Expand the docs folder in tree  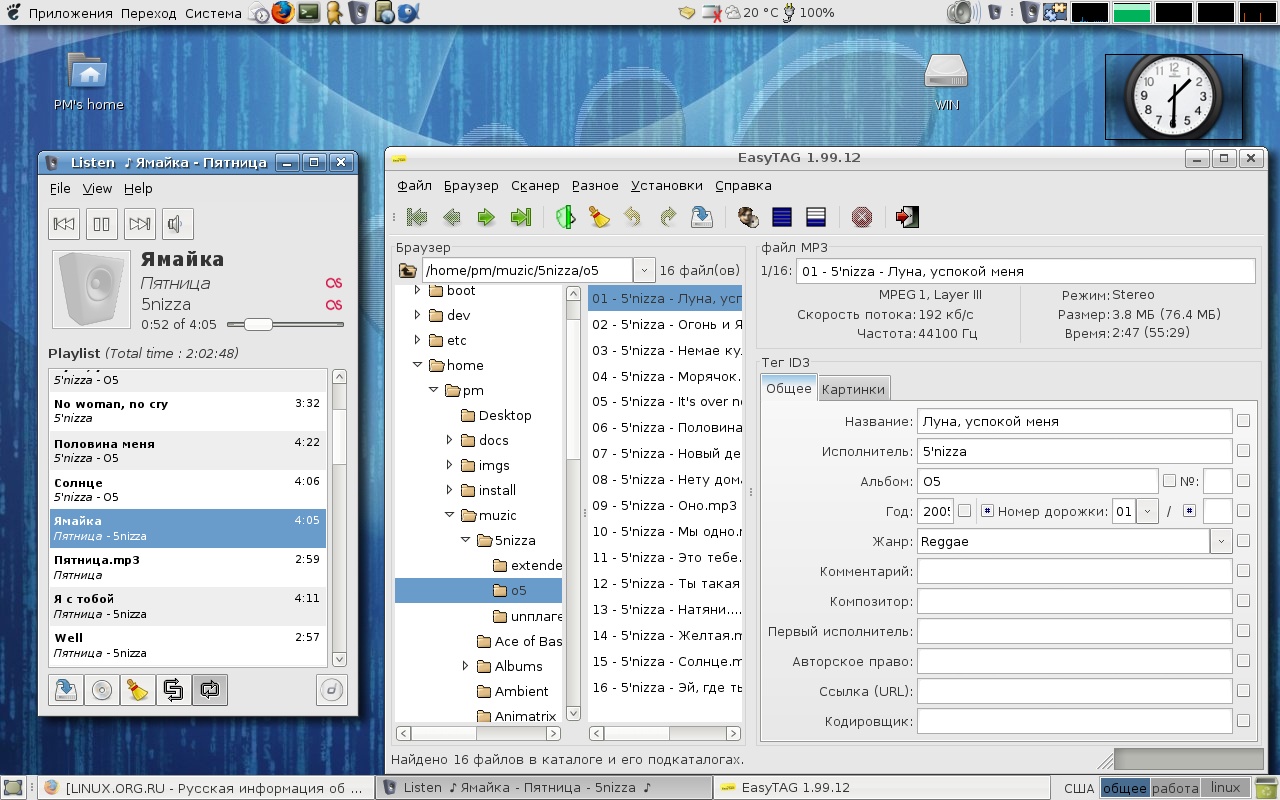pos(450,440)
